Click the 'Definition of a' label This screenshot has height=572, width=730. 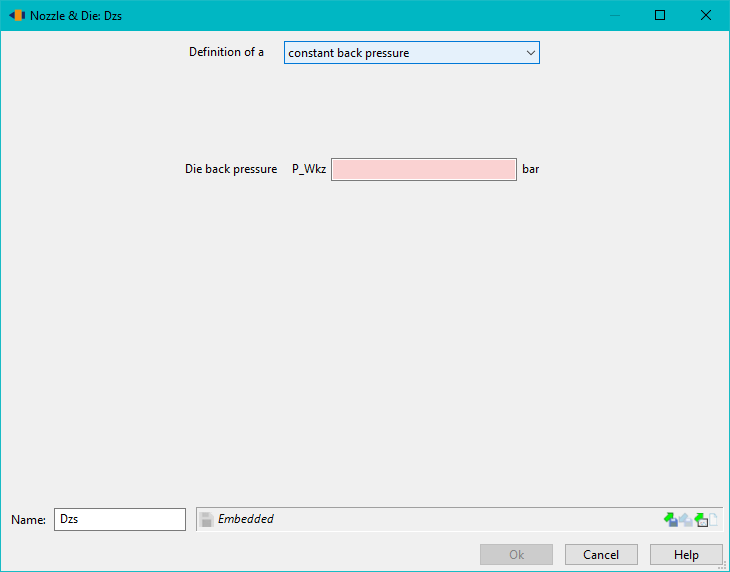pyautogui.click(x=226, y=52)
